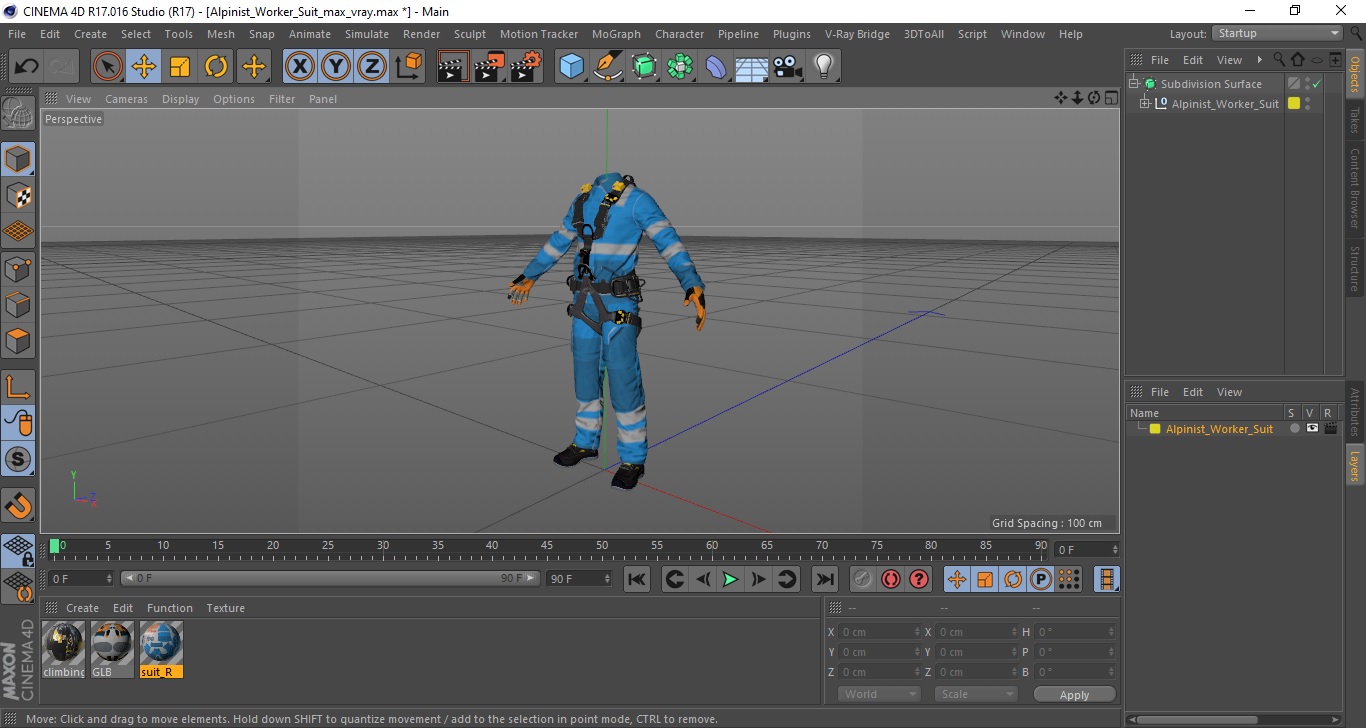Add a Cube primitive object
Viewport: 1366px width, 728px height.
[x=571, y=67]
